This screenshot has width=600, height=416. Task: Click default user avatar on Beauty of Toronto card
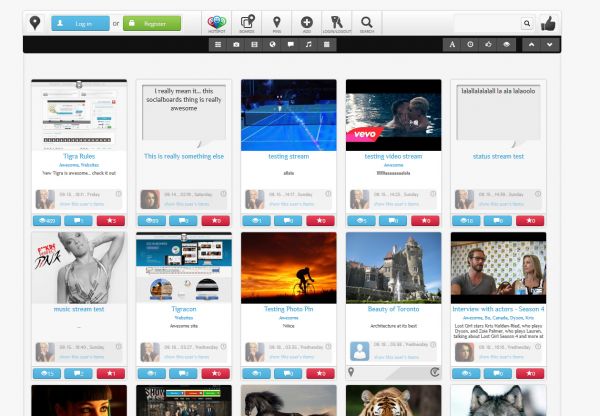point(360,351)
